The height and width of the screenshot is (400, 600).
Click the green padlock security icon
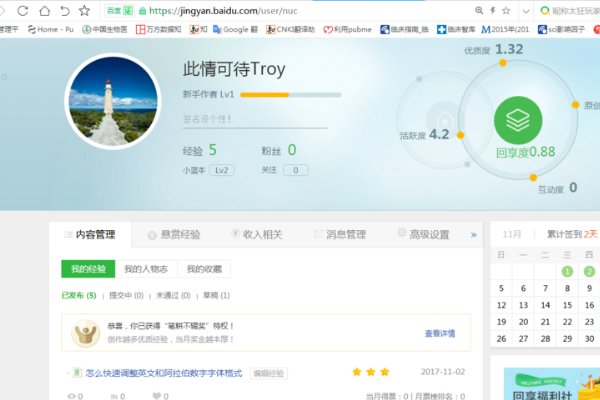pyautogui.click(x=142, y=11)
